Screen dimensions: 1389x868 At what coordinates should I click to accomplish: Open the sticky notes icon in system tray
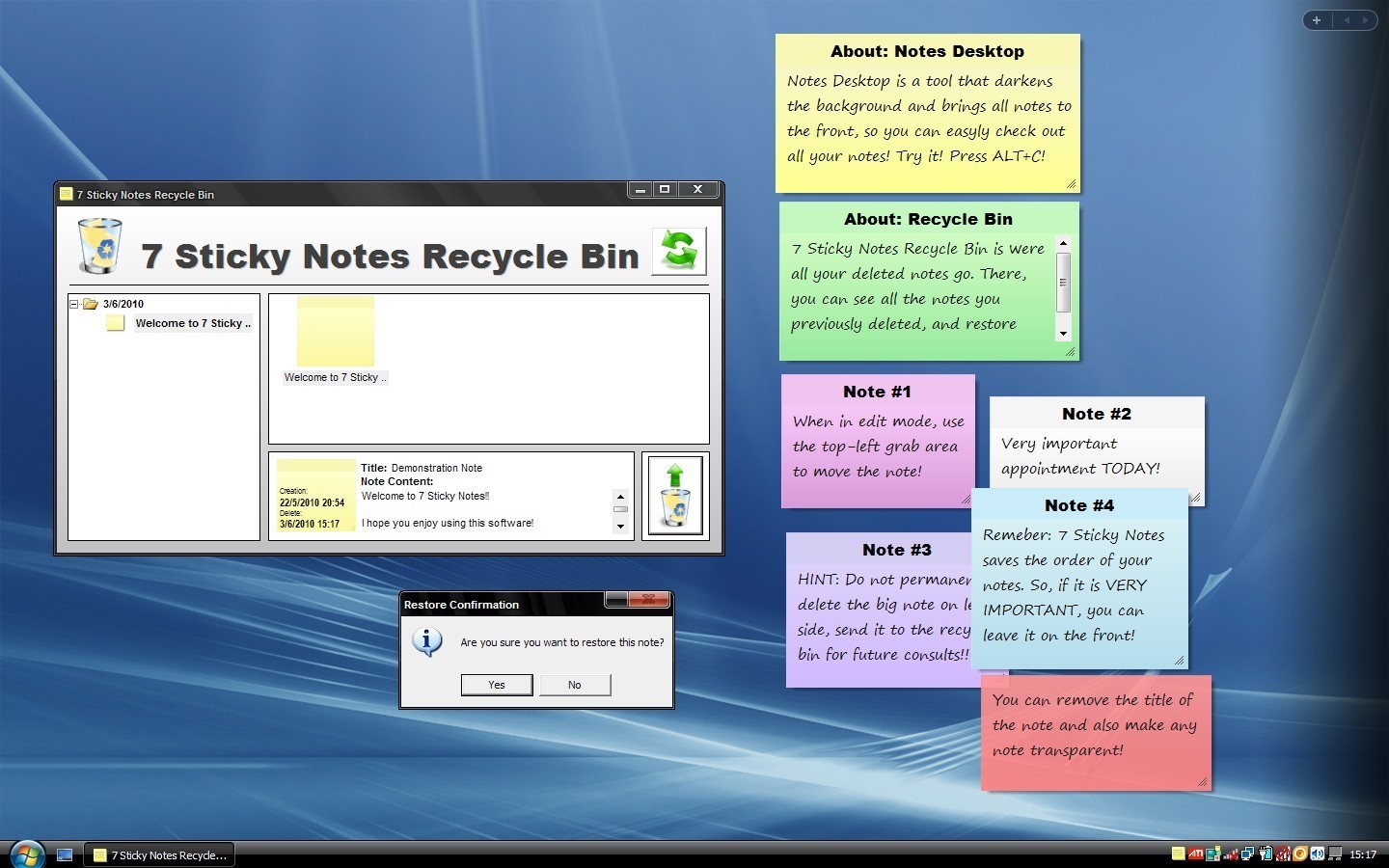[x=1178, y=854]
